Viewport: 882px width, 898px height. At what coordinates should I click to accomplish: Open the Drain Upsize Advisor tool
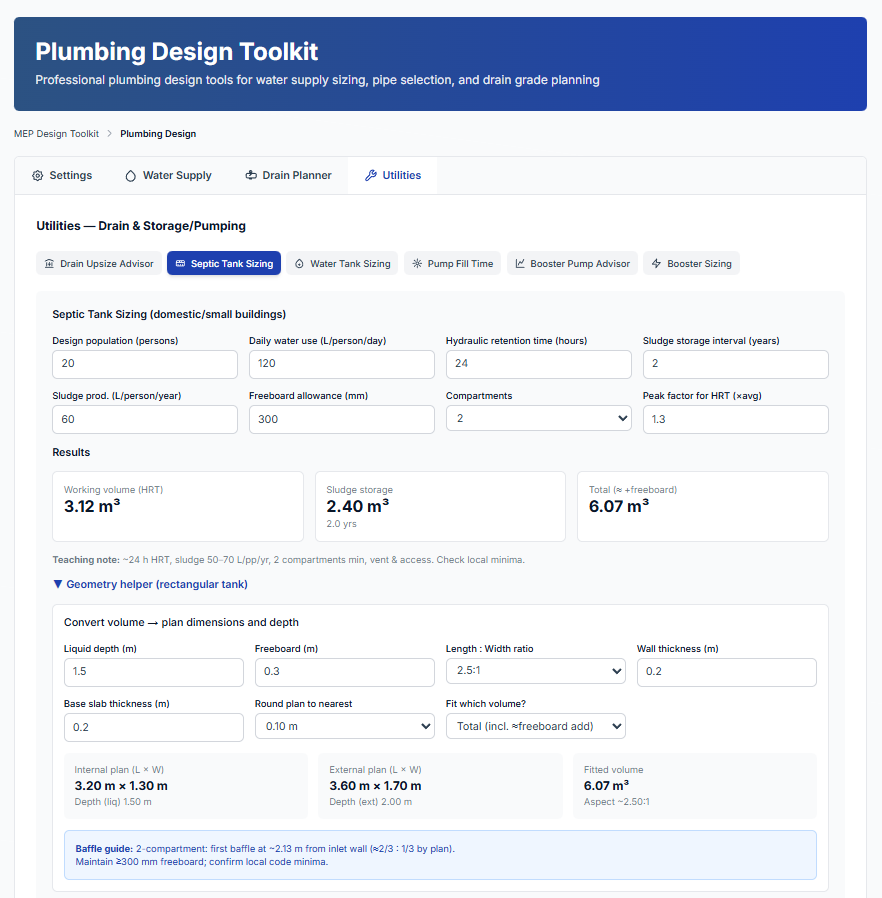coord(98,264)
